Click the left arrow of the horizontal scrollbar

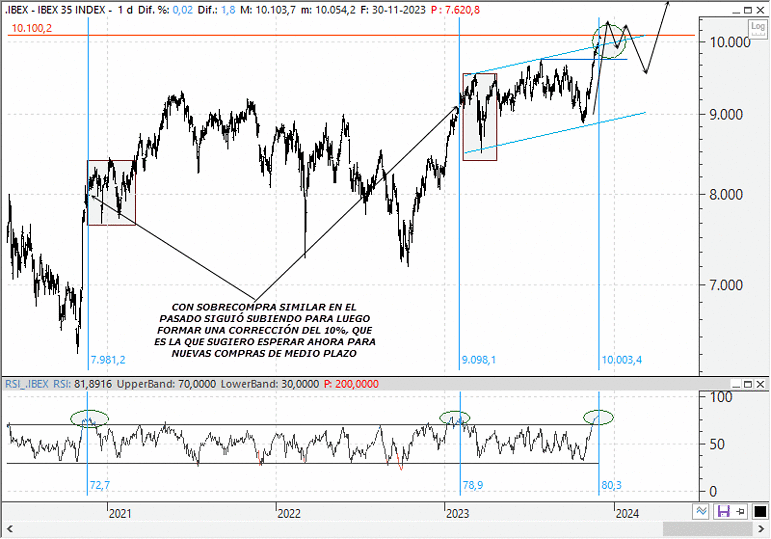click(x=9, y=529)
